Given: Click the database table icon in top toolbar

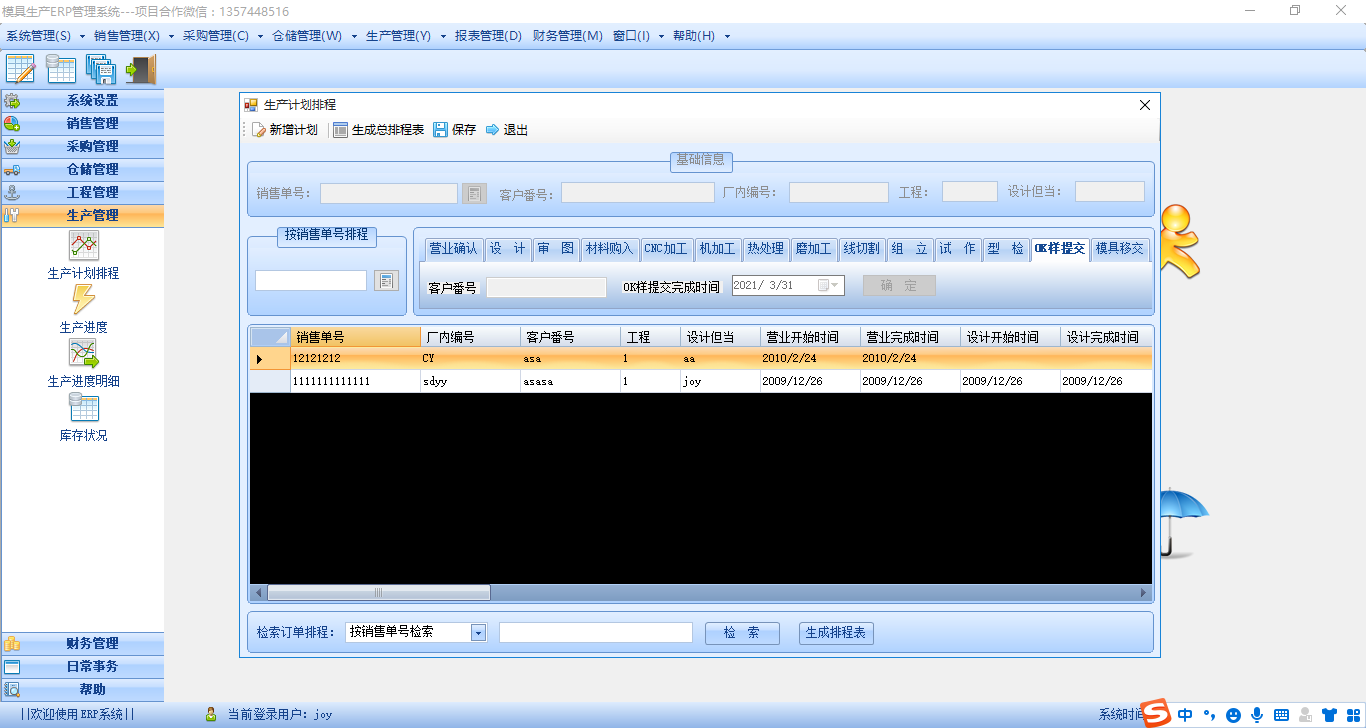Looking at the screenshot, I should (61, 68).
